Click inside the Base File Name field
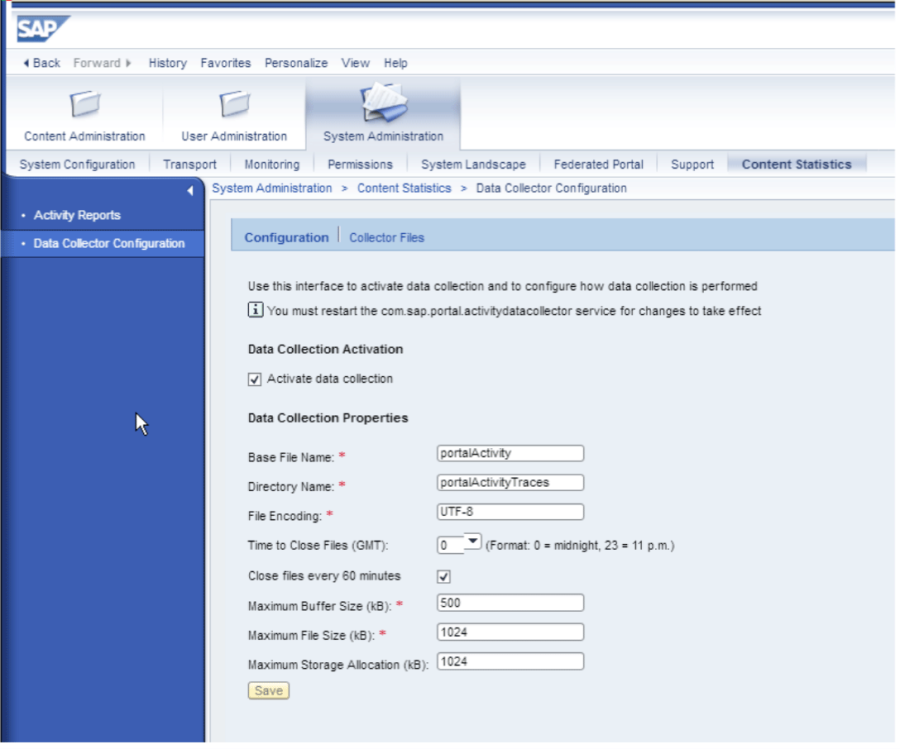 click(510, 452)
